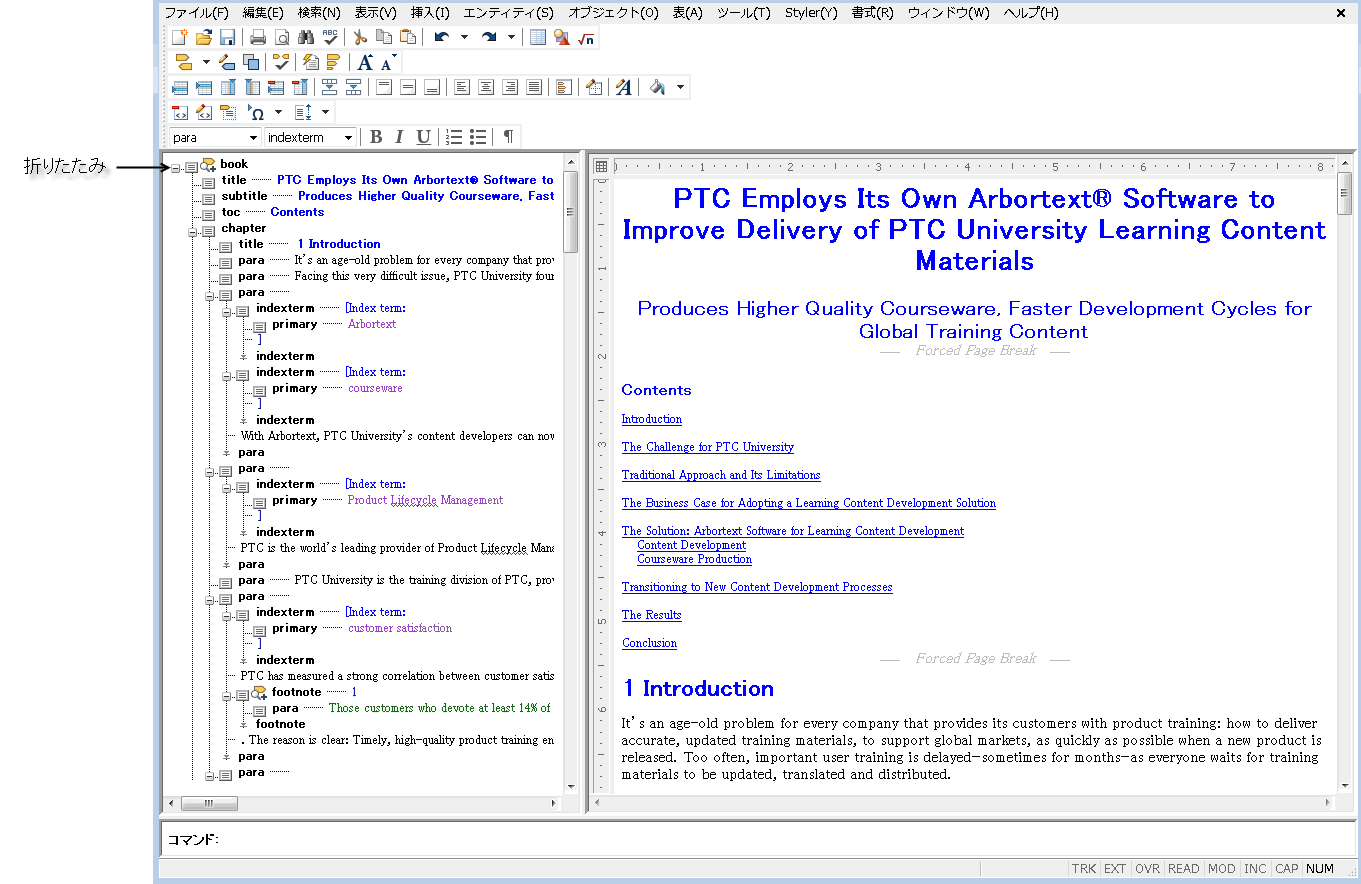Undo the last action with the Undo arrow
The height and width of the screenshot is (884, 1361).
pos(441,37)
